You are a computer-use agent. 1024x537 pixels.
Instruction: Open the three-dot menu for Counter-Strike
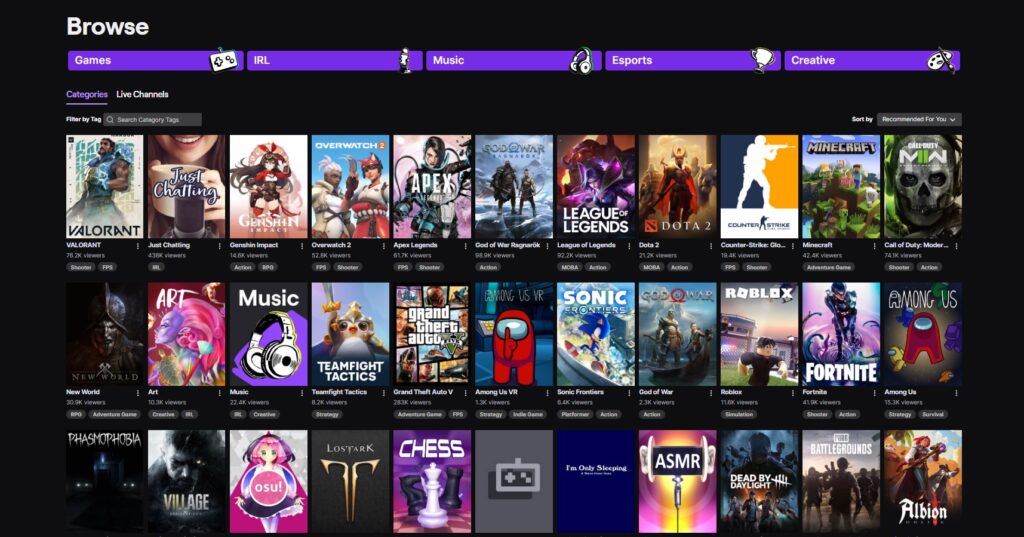point(793,246)
